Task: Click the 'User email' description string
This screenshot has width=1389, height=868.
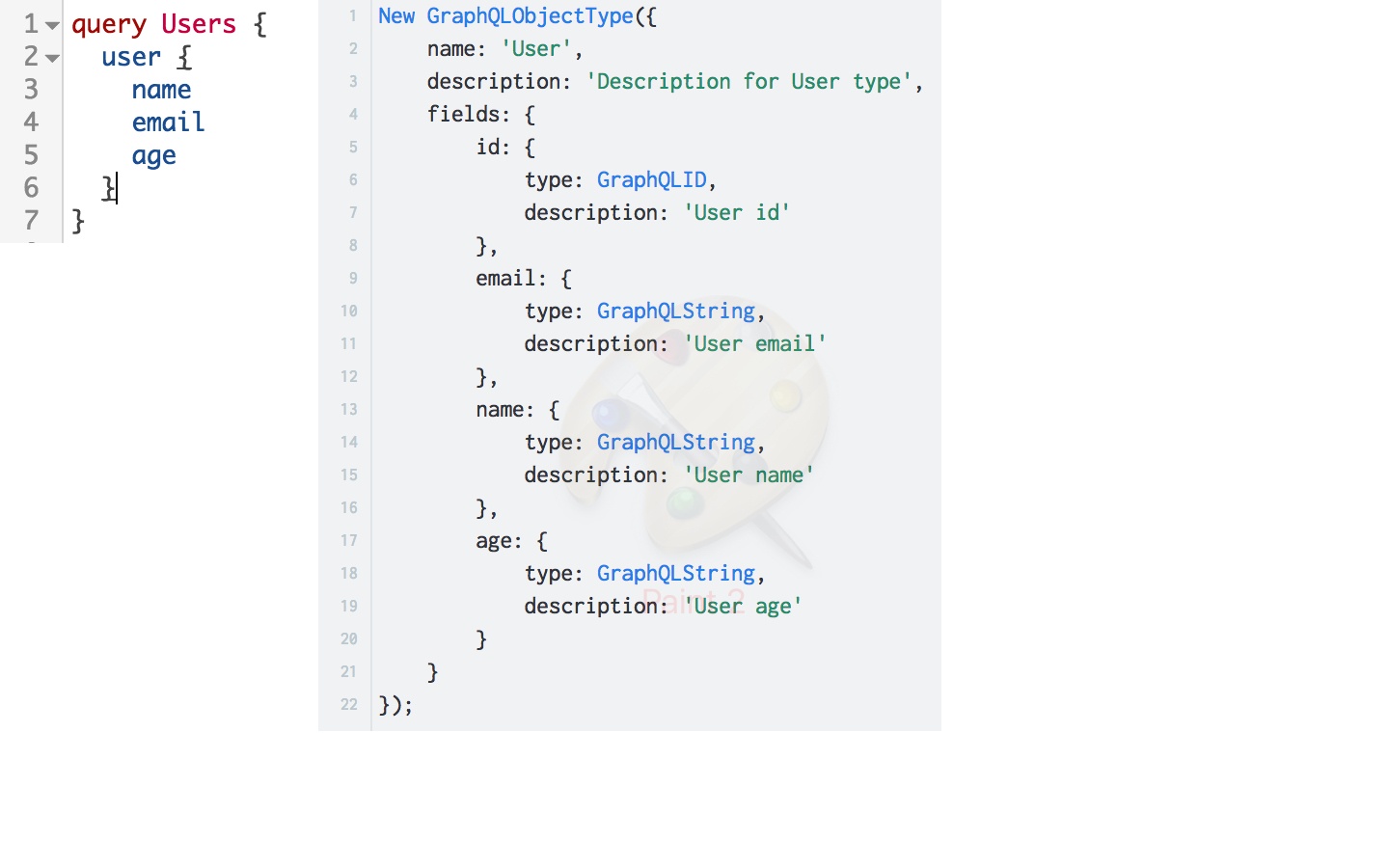Action: tap(755, 343)
